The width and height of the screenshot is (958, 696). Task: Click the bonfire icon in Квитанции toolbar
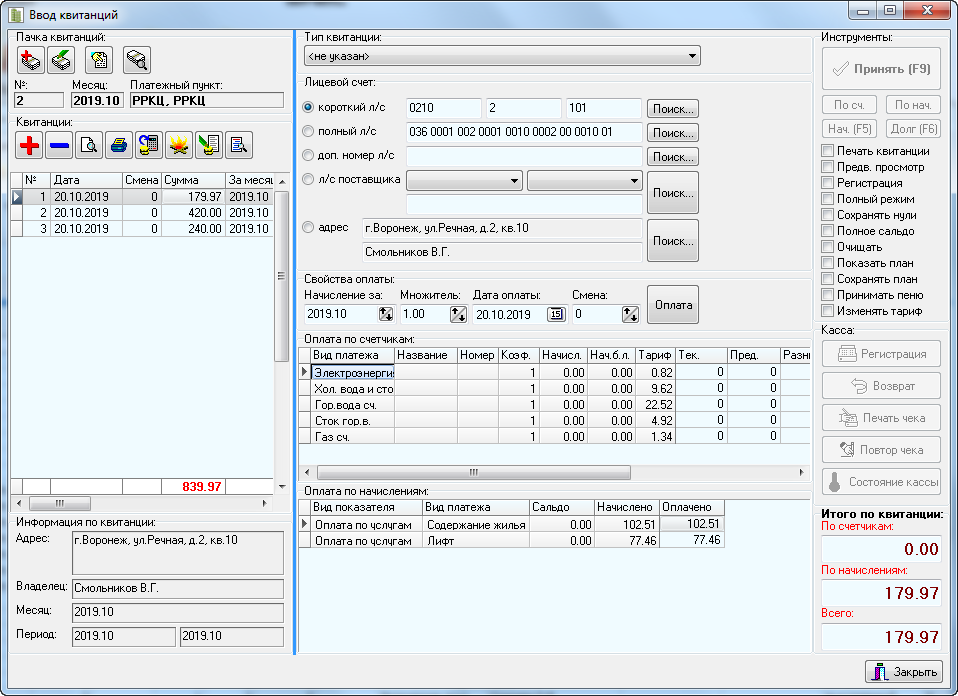179,146
